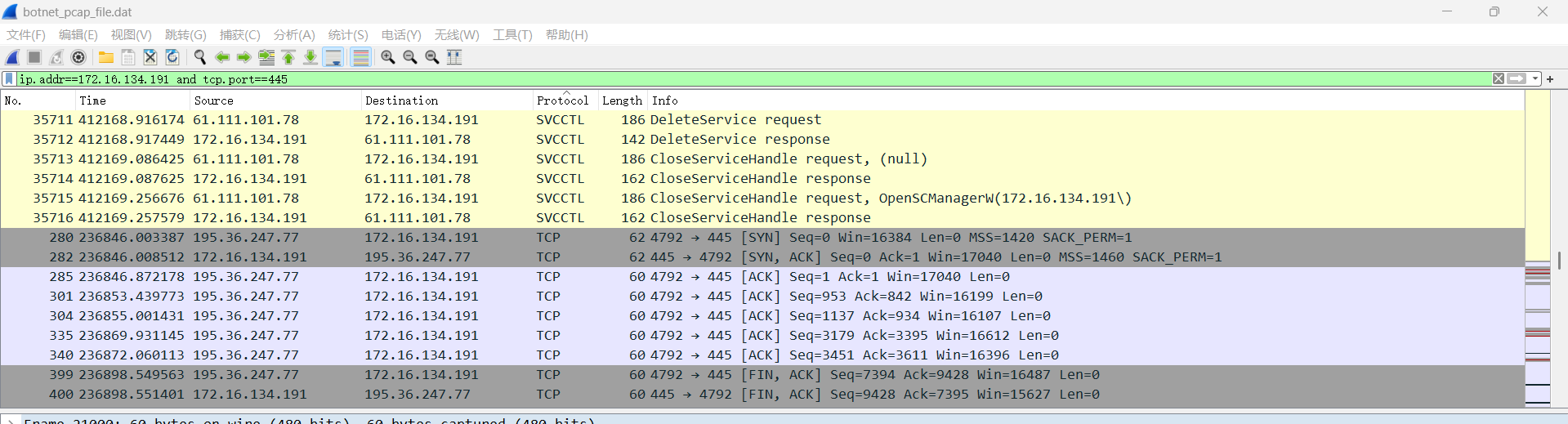Open the 工具(T) menu
Screen dimensions: 1568x424
point(512,35)
